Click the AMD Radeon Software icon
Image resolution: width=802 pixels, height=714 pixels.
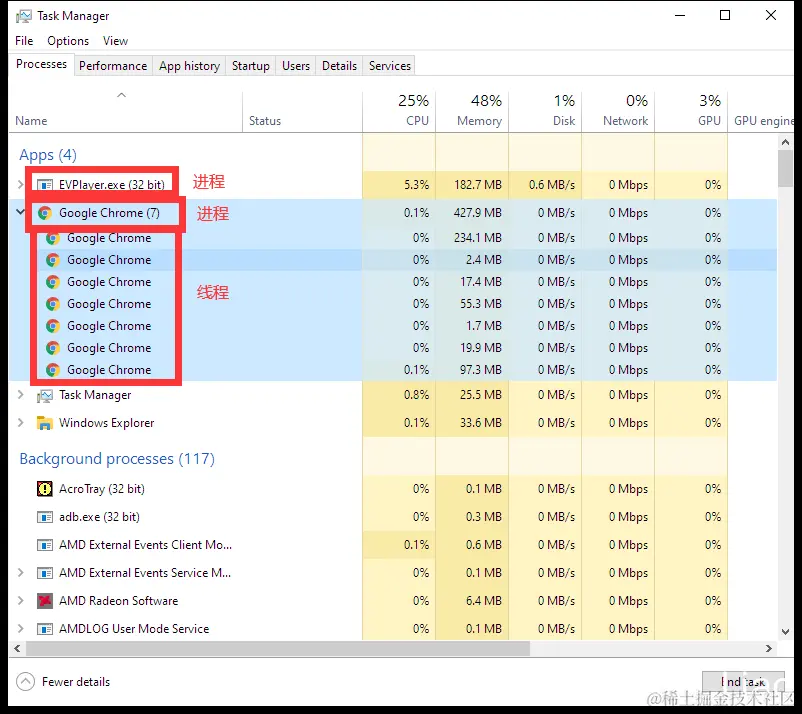coord(45,601)
